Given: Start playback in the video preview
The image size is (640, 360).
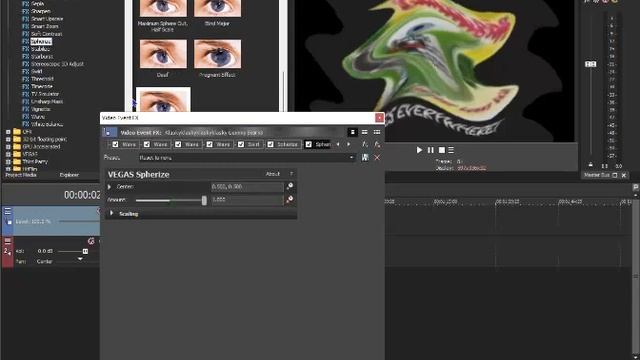Looking at the screenshot, I should coord(419,150).
